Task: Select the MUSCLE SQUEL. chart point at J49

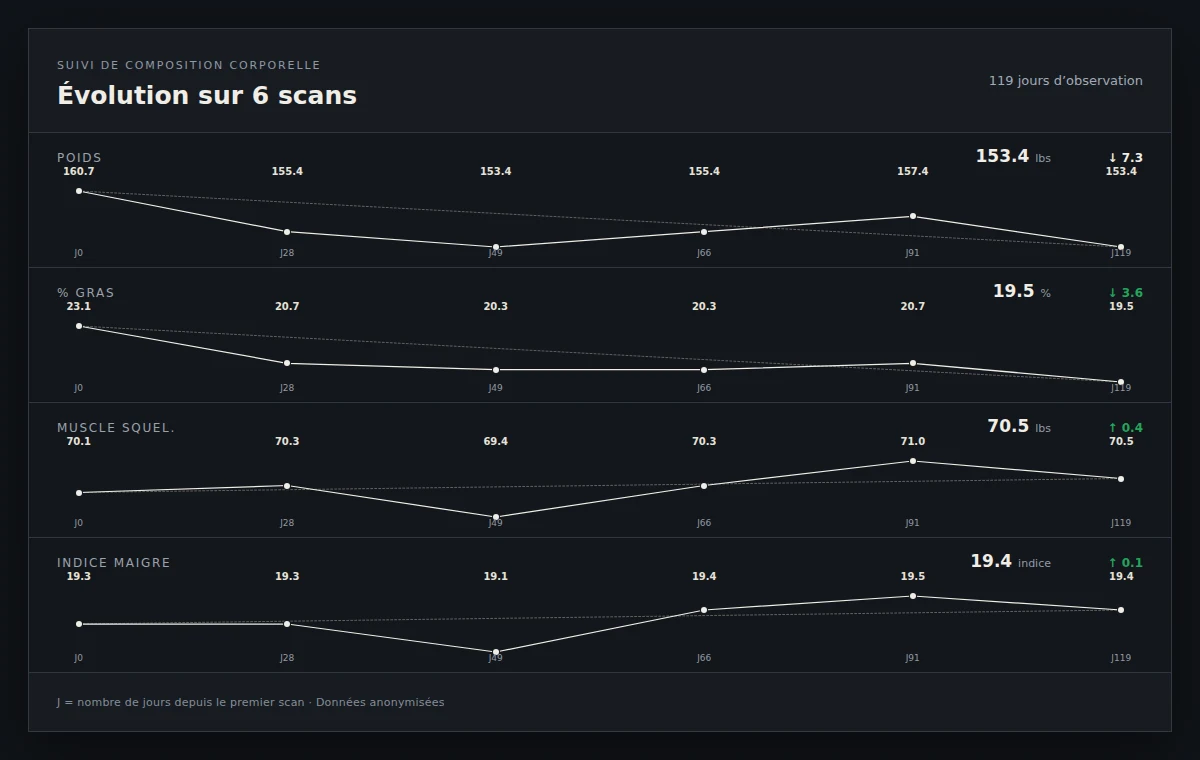Action: pyautogui.click(x=496, y=517)
